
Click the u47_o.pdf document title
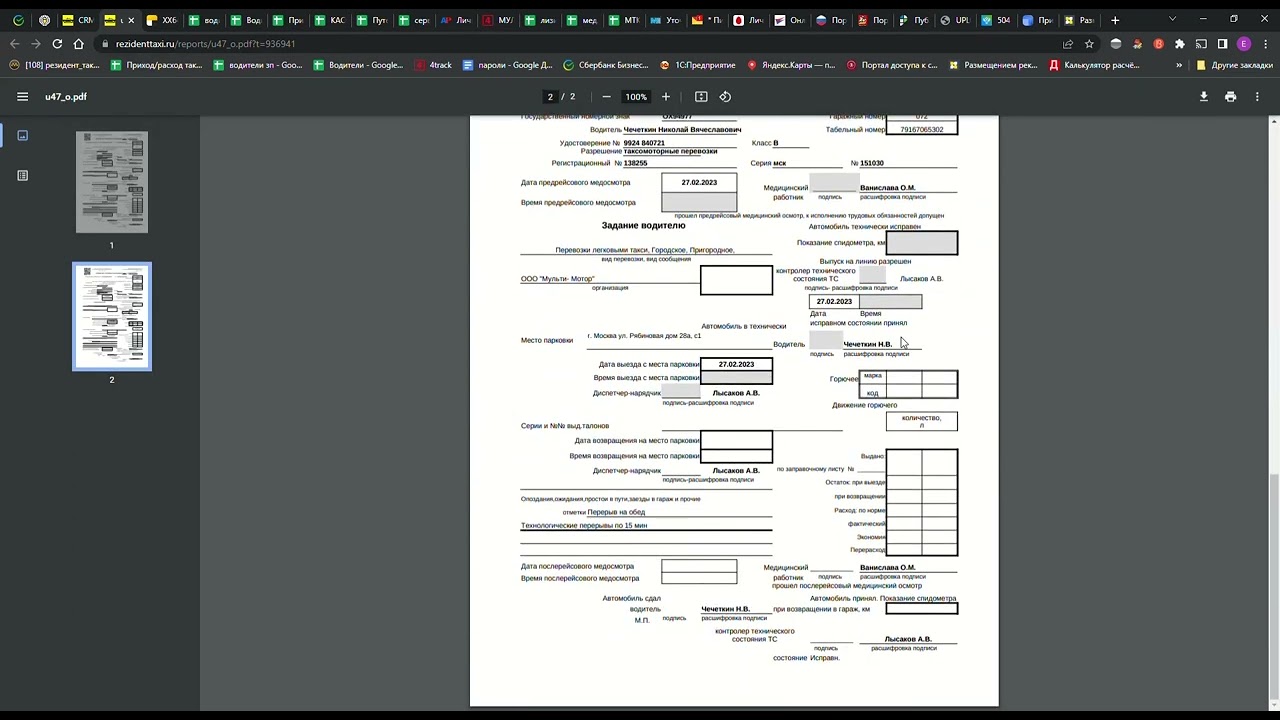pos(66,97)
